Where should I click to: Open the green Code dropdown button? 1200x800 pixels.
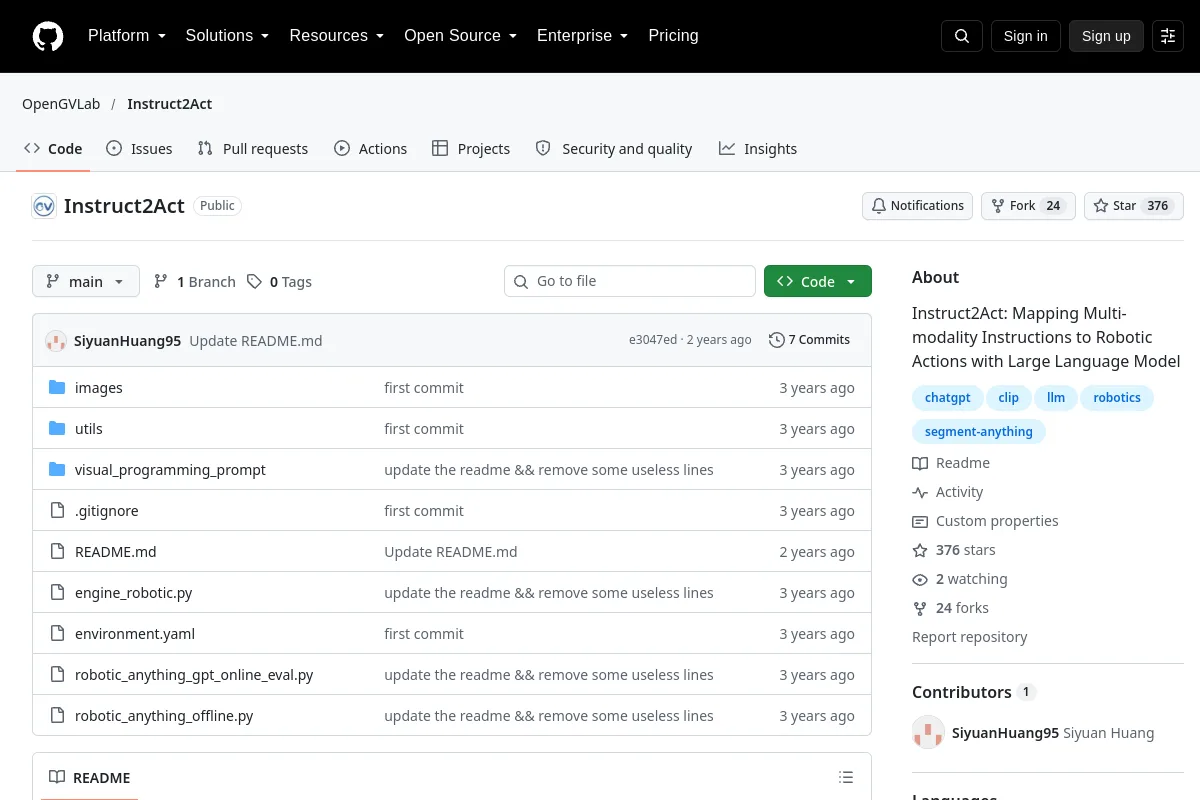(x=818, y=282)
